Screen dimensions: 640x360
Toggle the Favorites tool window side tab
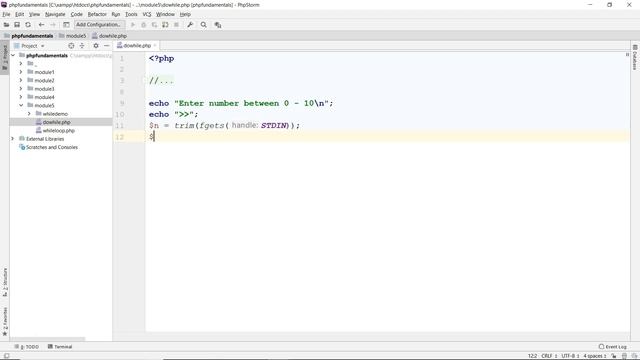coord(5,321)
